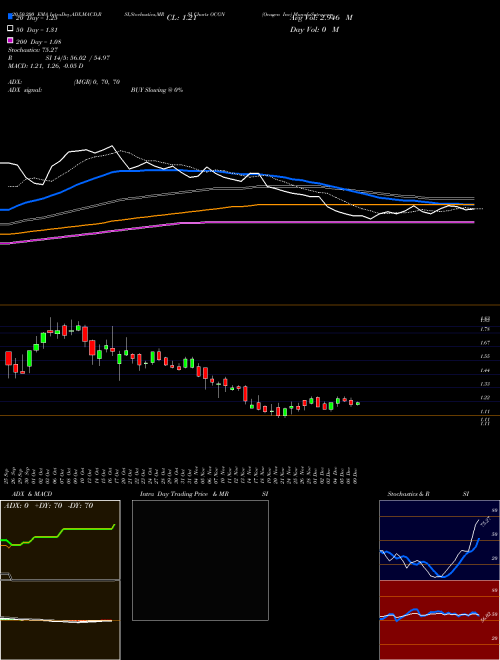
Task: Click the 1.33 price axis label
Action: [485, 384]
